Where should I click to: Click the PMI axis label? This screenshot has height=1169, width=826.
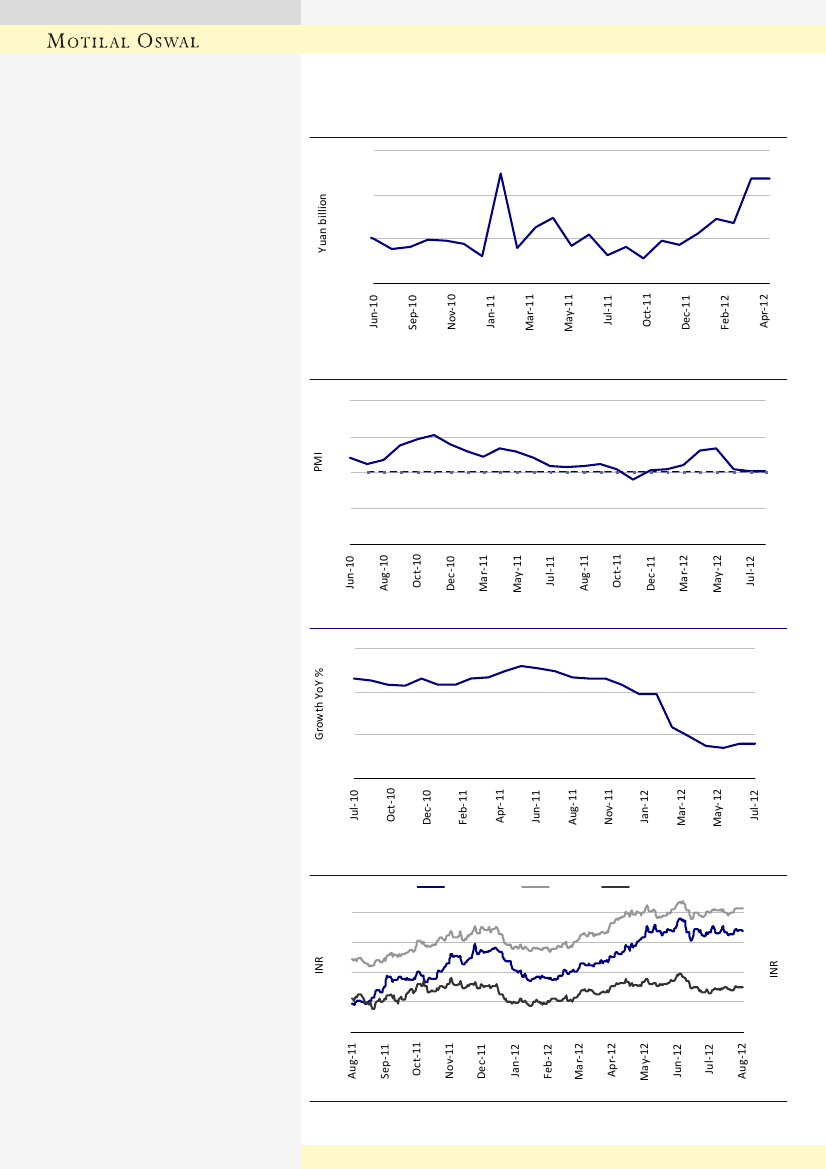point(318,469)
